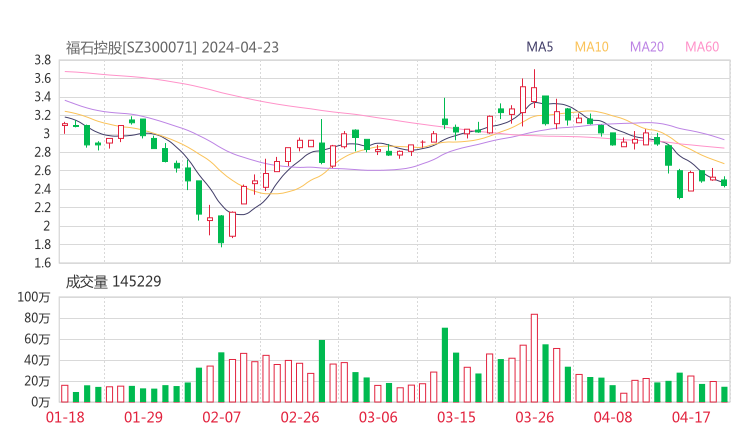Click the first red candlestick at 01-18
The width and height of the screenshot is (740, 440).
[x=65, y=128]
